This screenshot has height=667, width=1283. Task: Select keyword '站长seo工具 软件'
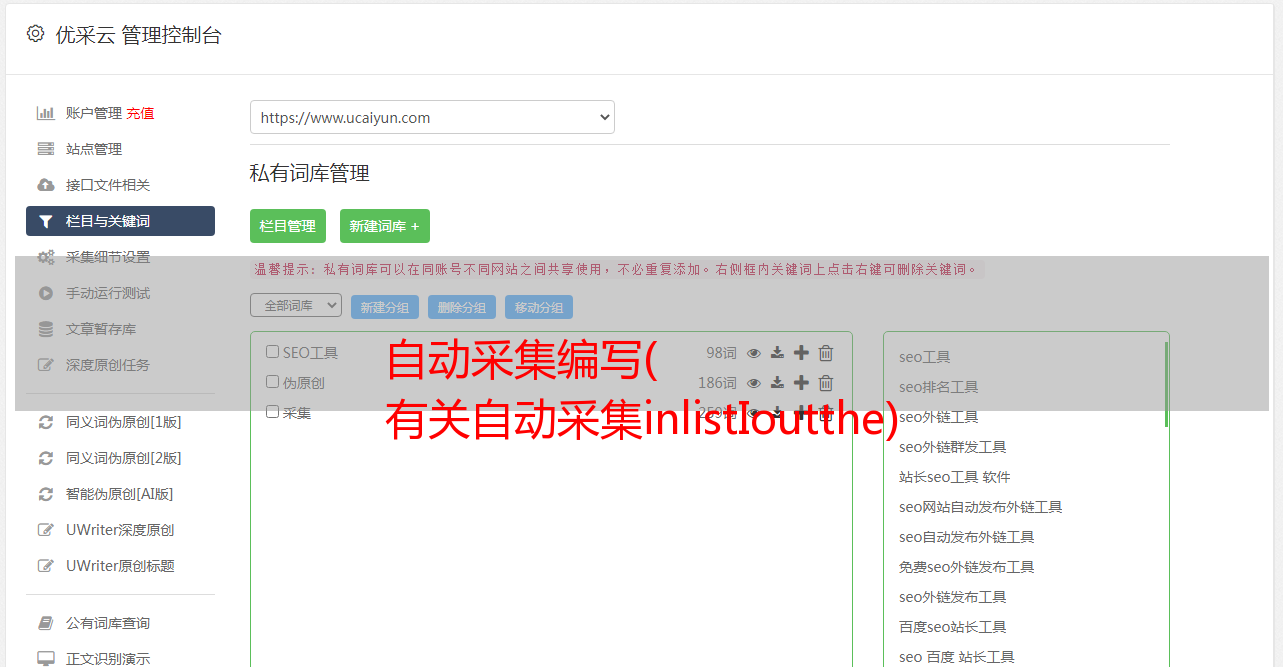click(954, 477)
